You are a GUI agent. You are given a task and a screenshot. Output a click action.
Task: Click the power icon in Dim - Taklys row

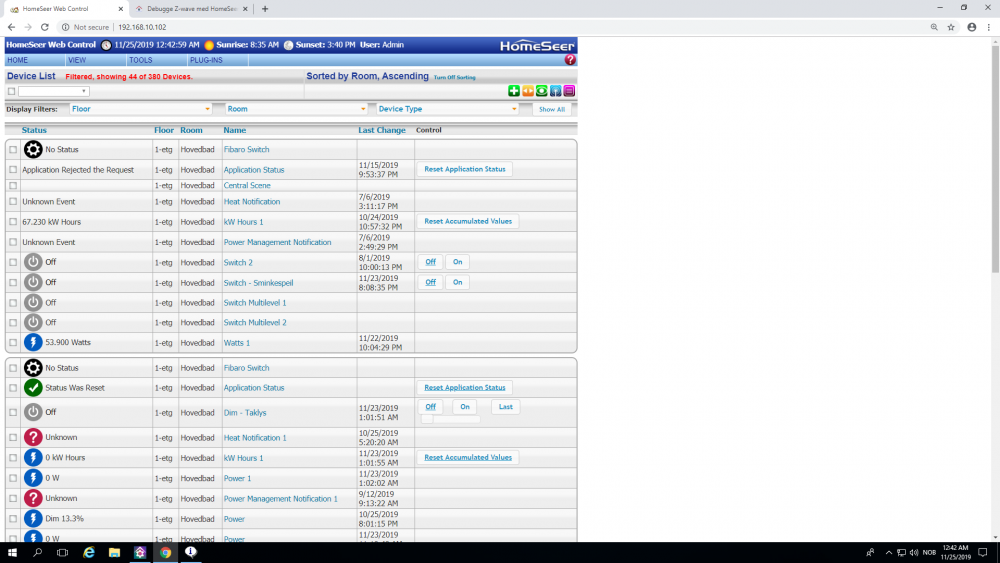[x=33, y=413]
